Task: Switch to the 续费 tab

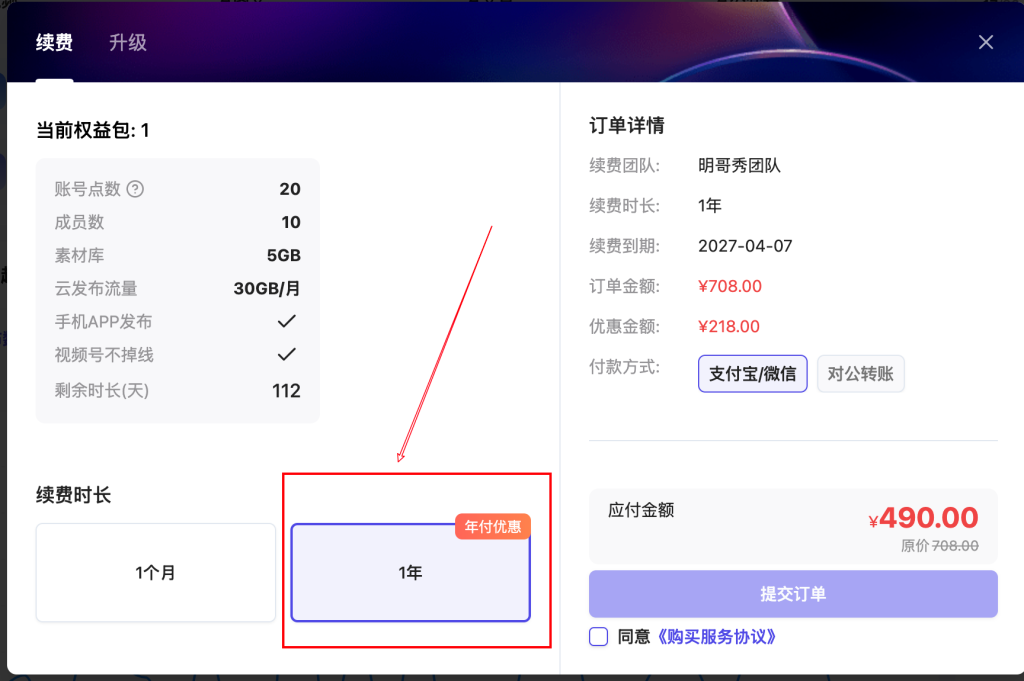Action: point(54,42)
